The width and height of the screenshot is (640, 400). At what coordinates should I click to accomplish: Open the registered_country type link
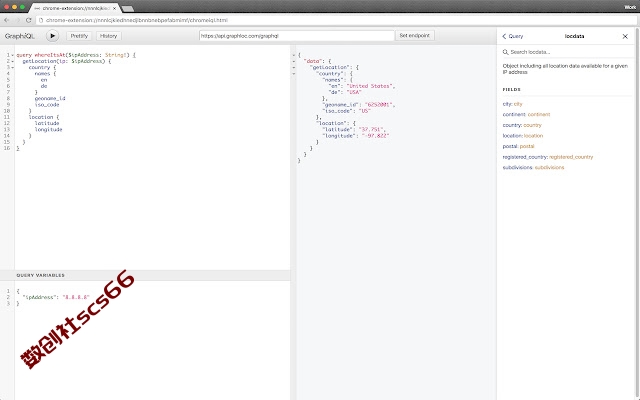[x=571, y=157]
